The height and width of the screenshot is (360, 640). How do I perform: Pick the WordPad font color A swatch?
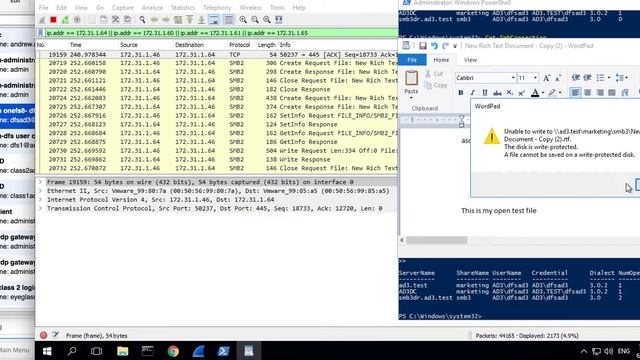click(535, 93)
